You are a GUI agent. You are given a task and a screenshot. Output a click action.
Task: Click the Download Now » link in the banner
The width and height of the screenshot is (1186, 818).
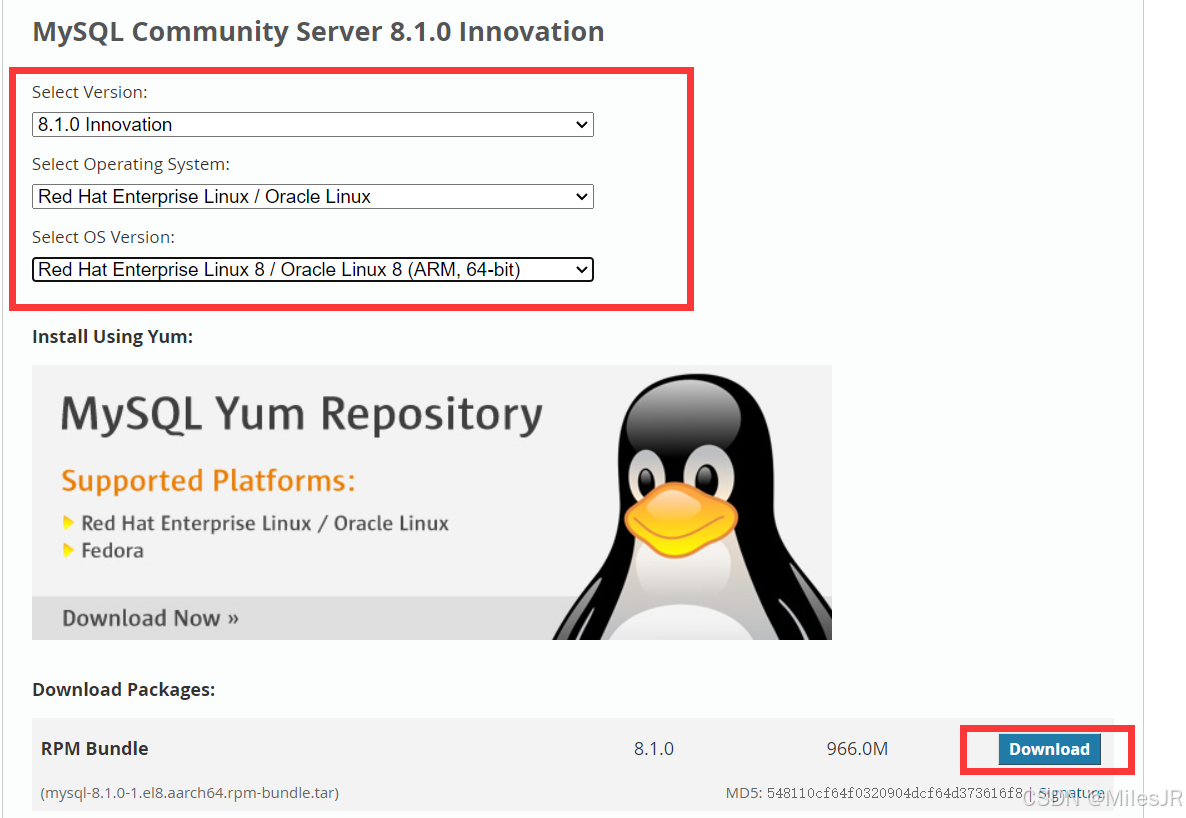(151, 618)
